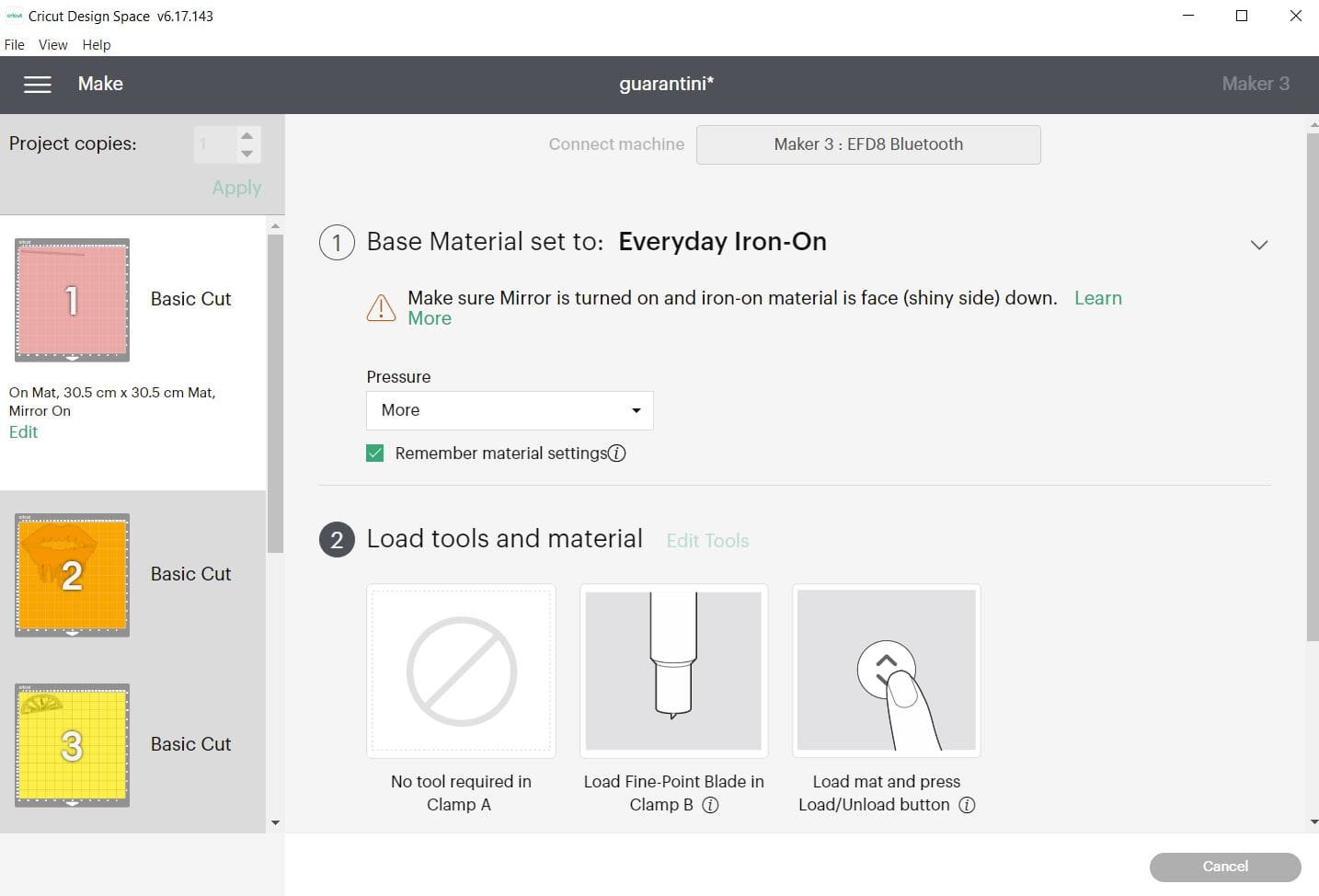Select yellow mat 3 thumbnail
Screen dimensions: 1319x896
click(72, 745)
